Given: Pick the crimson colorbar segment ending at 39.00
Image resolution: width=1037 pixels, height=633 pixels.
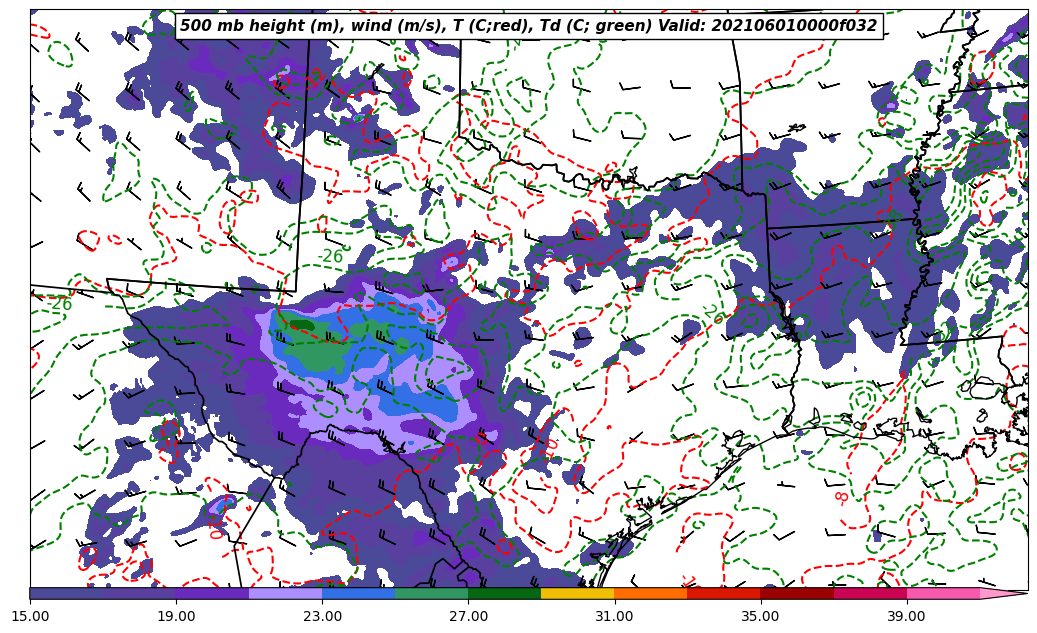Looking at the screenshot, I should coord(870,593).
